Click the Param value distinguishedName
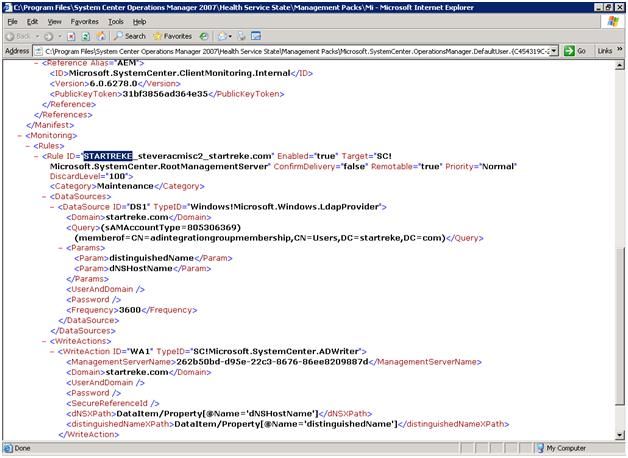The width and height of the screenshot is (628, 458). tap(151, 258)
